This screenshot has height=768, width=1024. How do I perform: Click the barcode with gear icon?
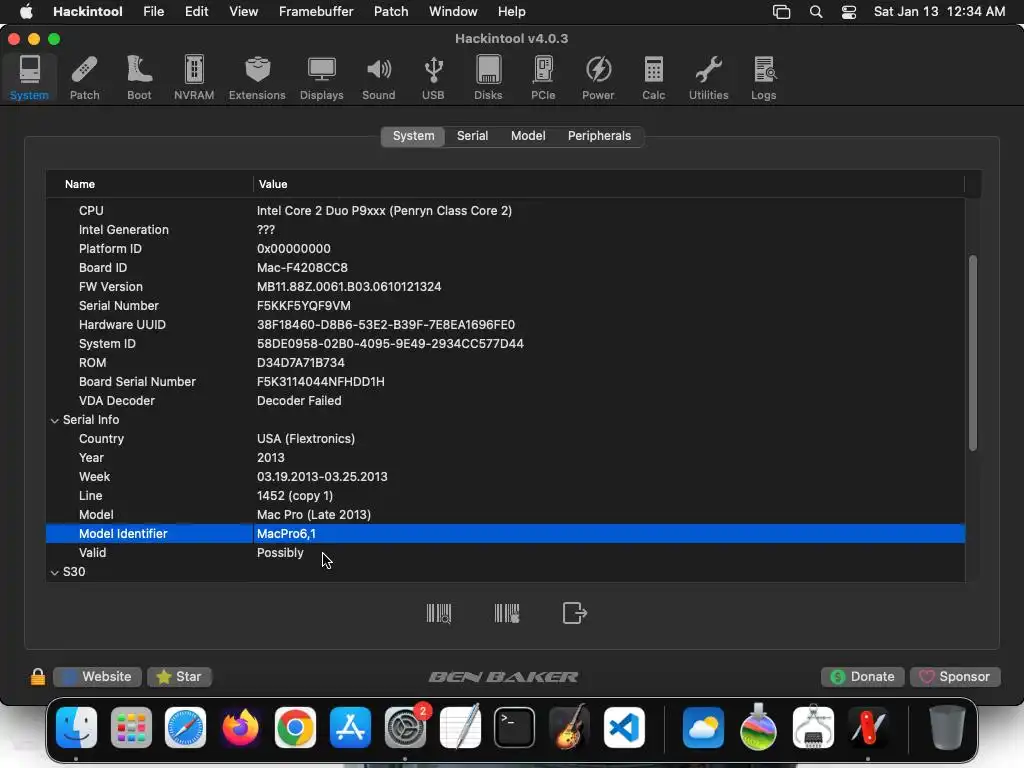coord(507,613)
